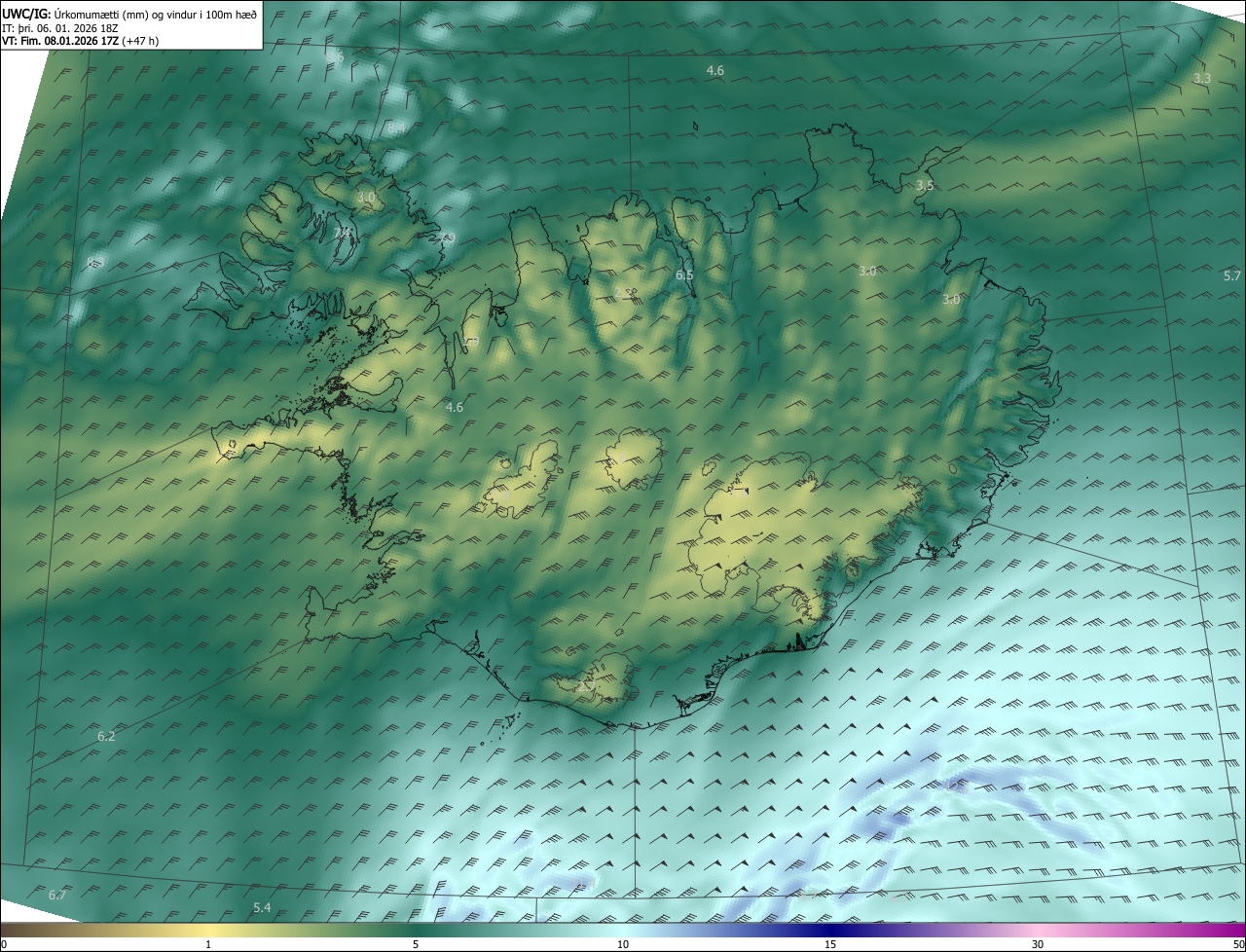
Task: Click the colour scale tick label 15
Action: tap(830, 944)
